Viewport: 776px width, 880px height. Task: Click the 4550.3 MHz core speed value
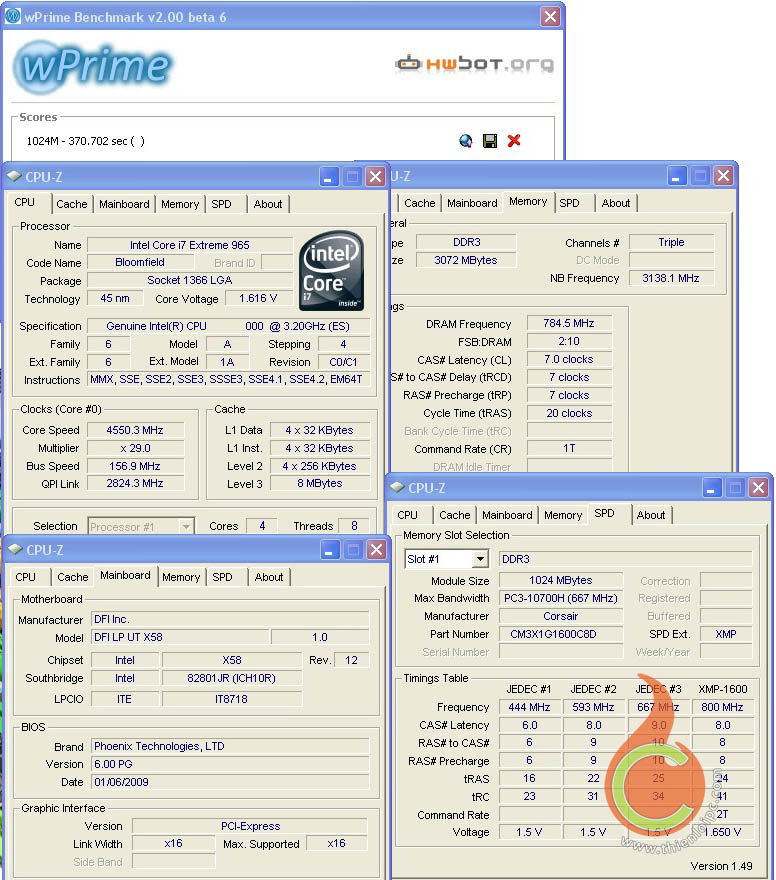tap(135, 430)
